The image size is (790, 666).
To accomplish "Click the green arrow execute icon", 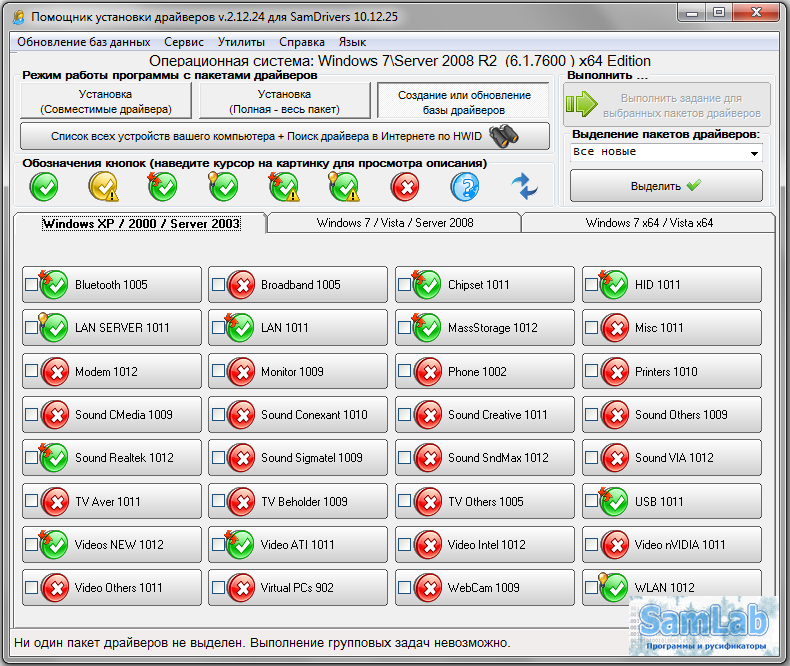I will point(581,104).
